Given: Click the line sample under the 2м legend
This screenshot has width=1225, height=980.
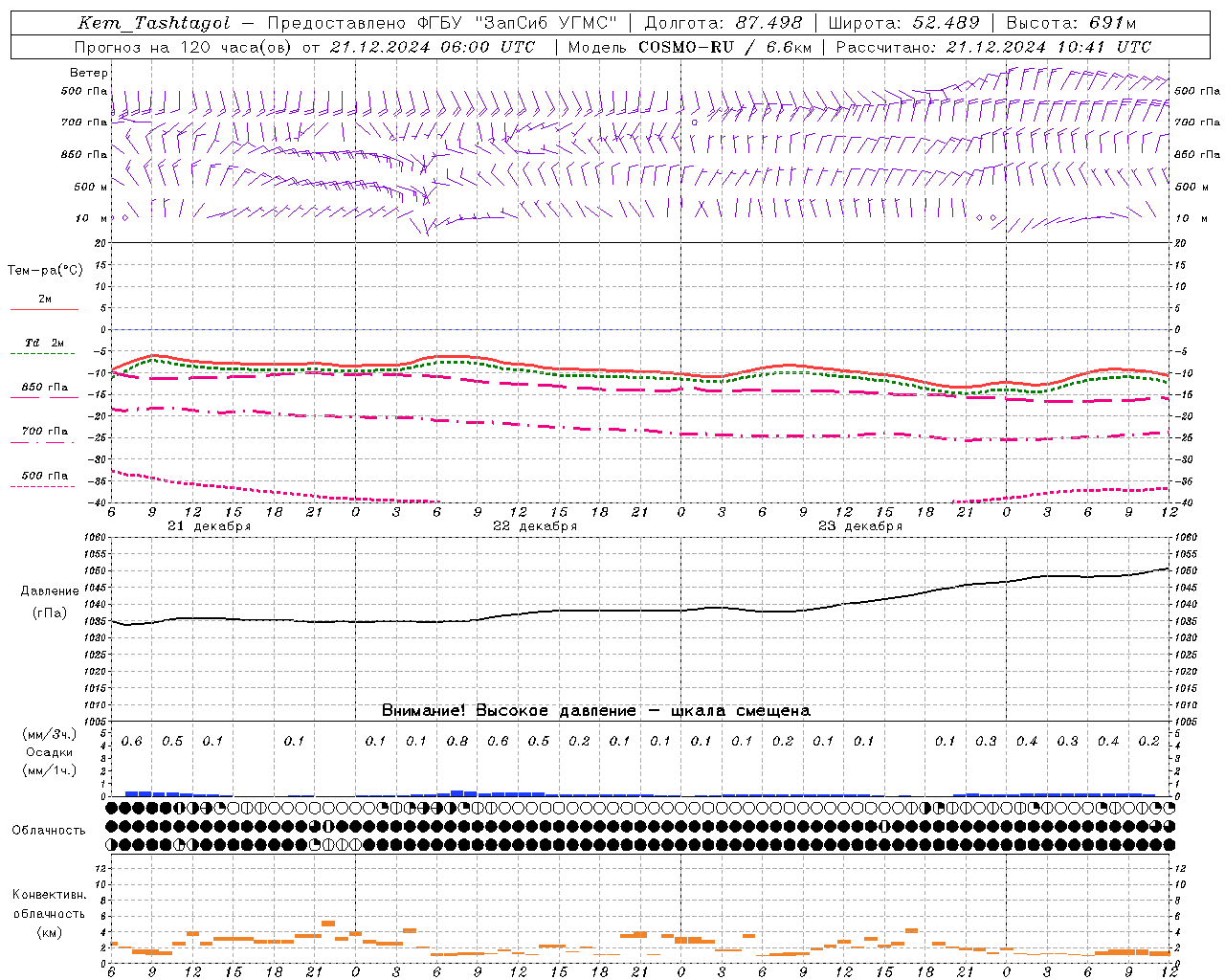Looking at the screenshot, I should (x=44, y=309).
